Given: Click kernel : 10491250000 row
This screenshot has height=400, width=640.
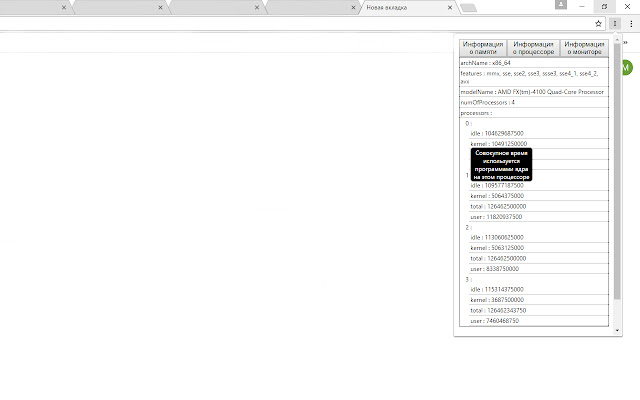Looking at the screenshot, I should click(x=539, y=144).
